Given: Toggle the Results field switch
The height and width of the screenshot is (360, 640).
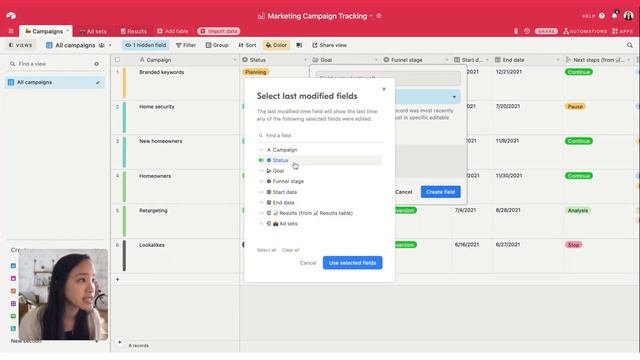Looking at the screenshot, I should coord(261,213).
